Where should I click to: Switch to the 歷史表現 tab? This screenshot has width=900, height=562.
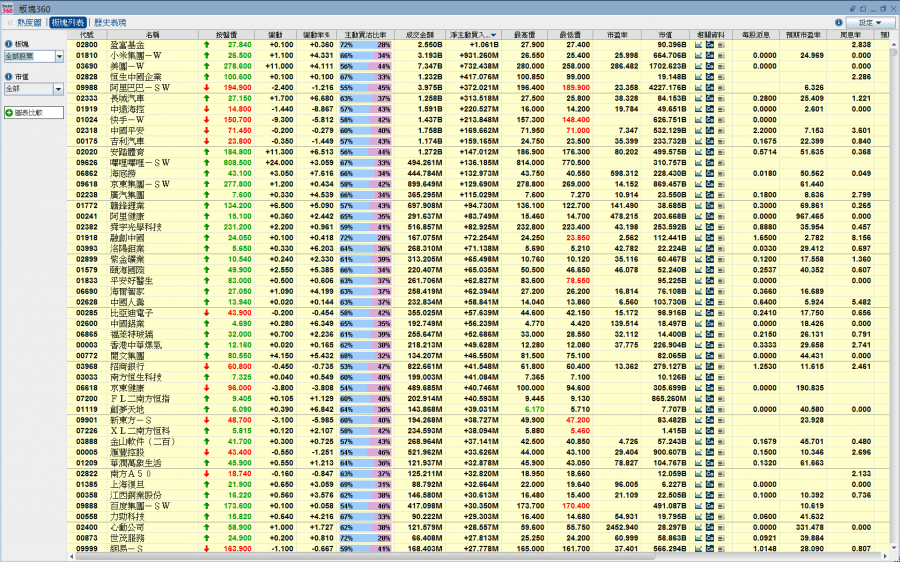click(x=110, y=21)
